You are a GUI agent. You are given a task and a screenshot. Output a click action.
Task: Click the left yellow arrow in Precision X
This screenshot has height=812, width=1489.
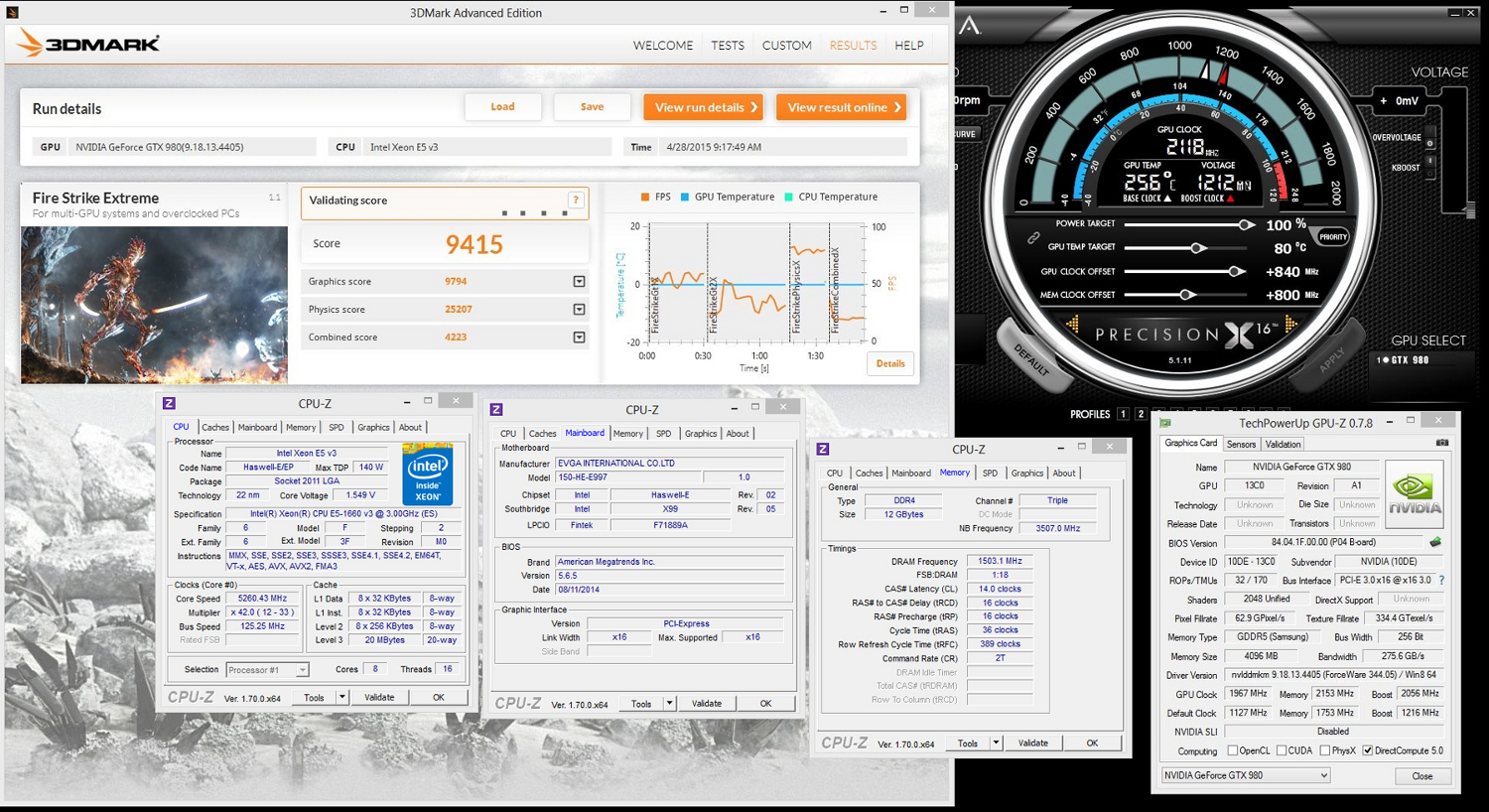[1072, 324]
